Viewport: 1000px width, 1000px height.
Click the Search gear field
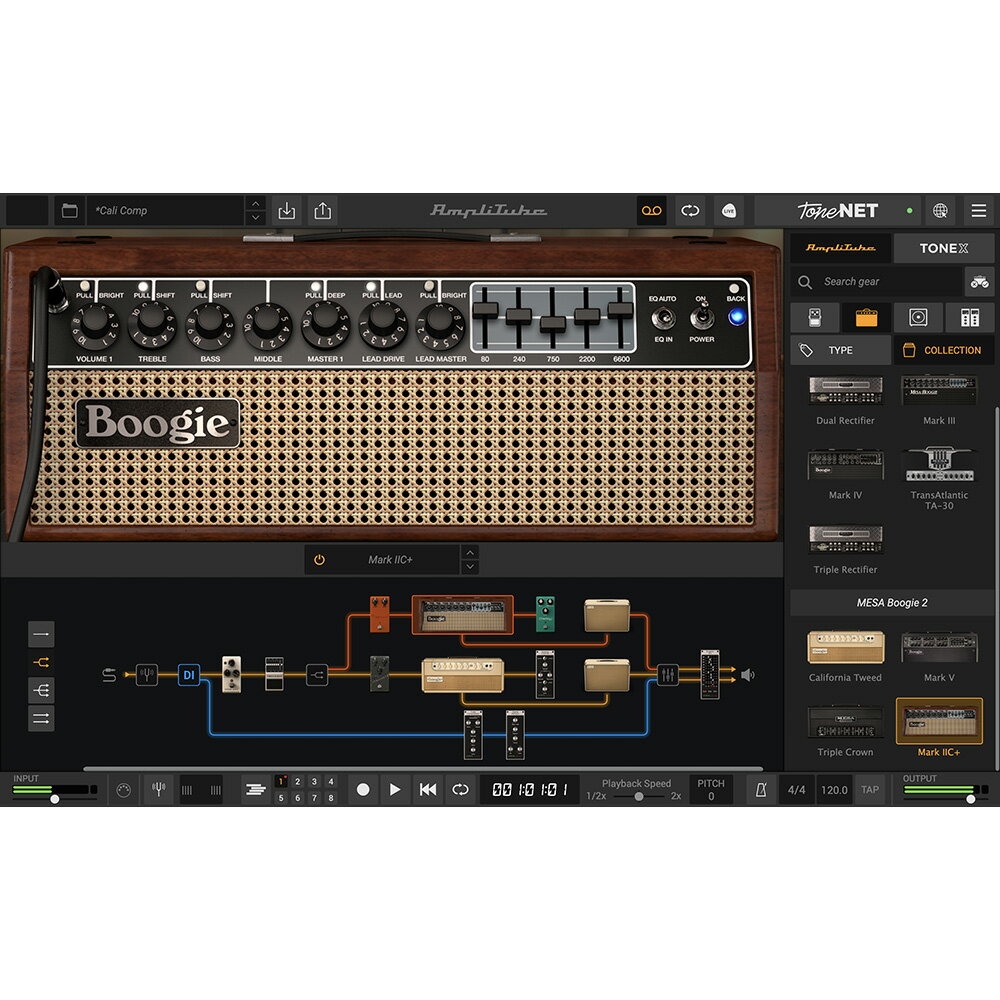pos(877,281)
